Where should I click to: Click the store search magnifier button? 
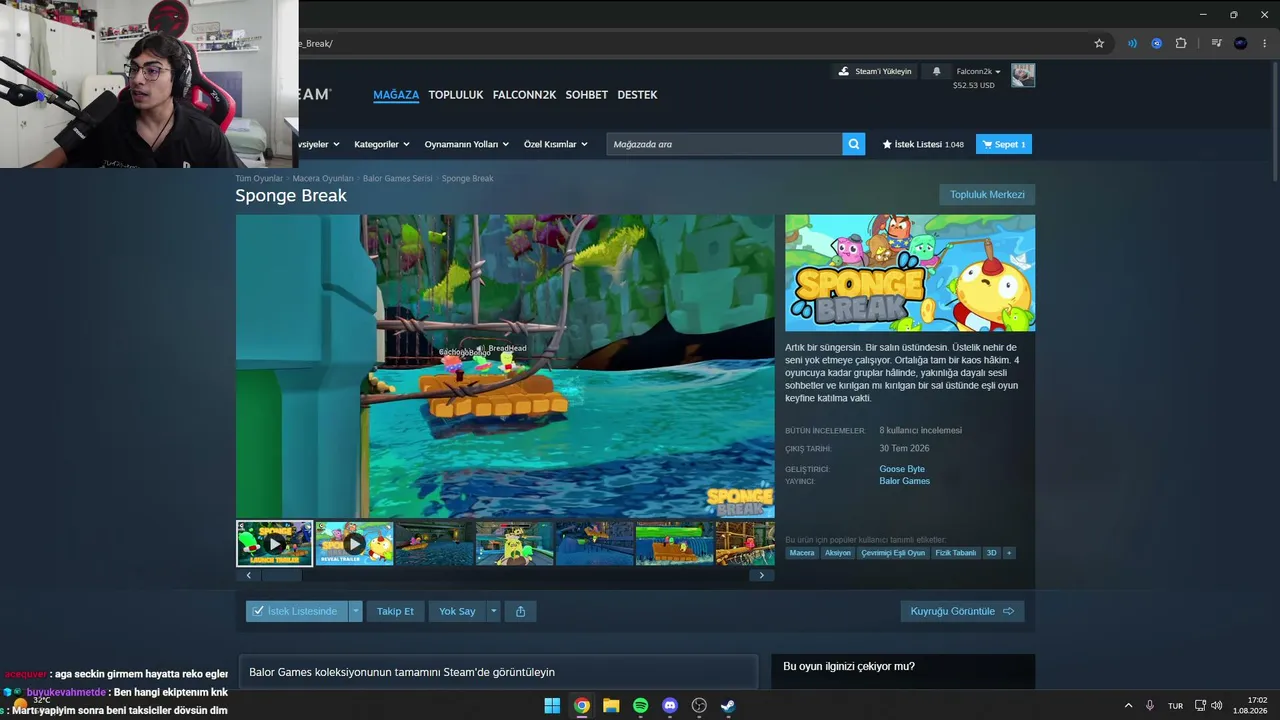[854, 144]
